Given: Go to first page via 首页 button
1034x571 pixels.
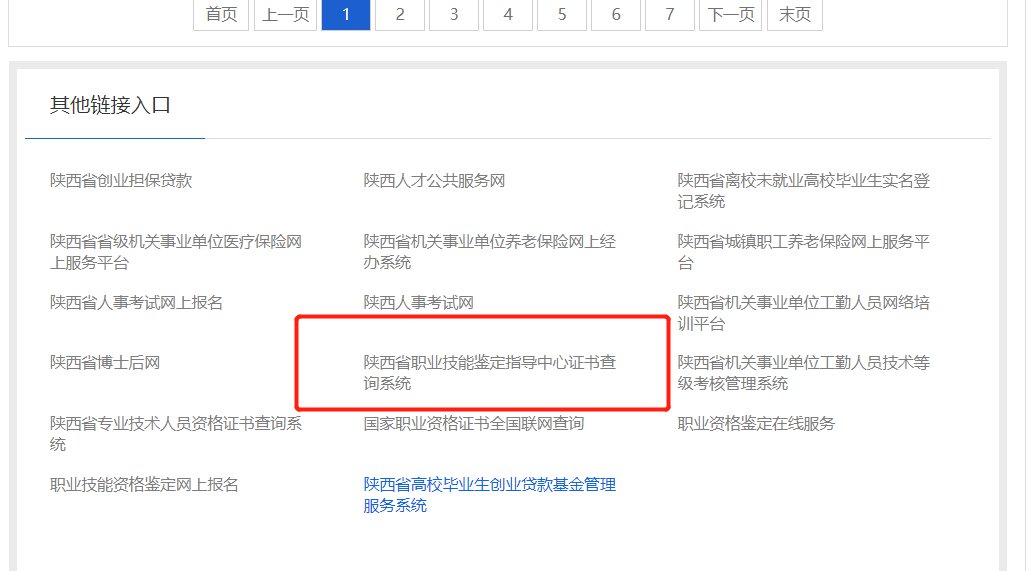Looking at the screenshot, I should [x=221, y=14].
